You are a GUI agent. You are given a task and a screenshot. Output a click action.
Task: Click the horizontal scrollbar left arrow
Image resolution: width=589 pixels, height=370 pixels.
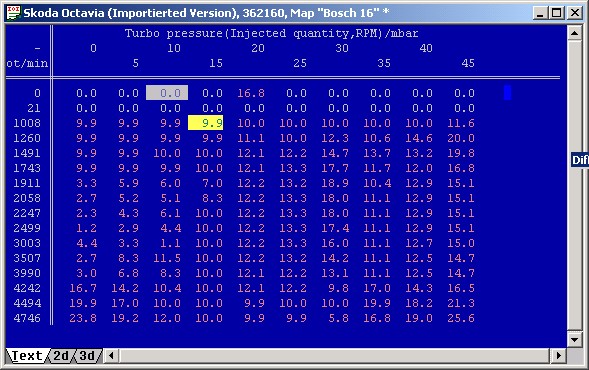point(111,355)
